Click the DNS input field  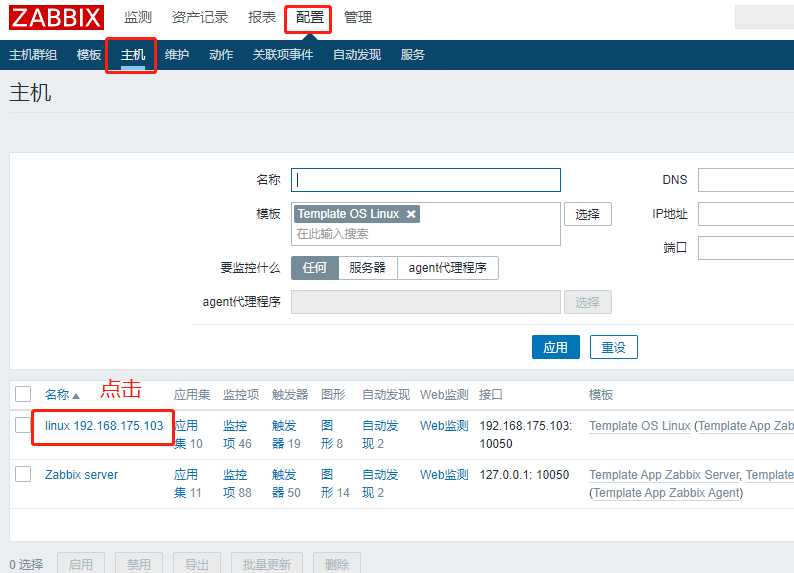point(745,180)
